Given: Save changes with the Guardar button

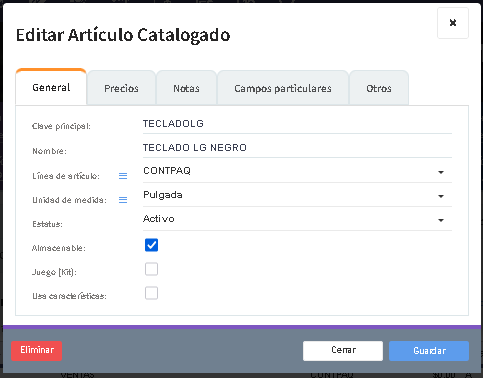Looking at the screenshot, I should 429,351.
